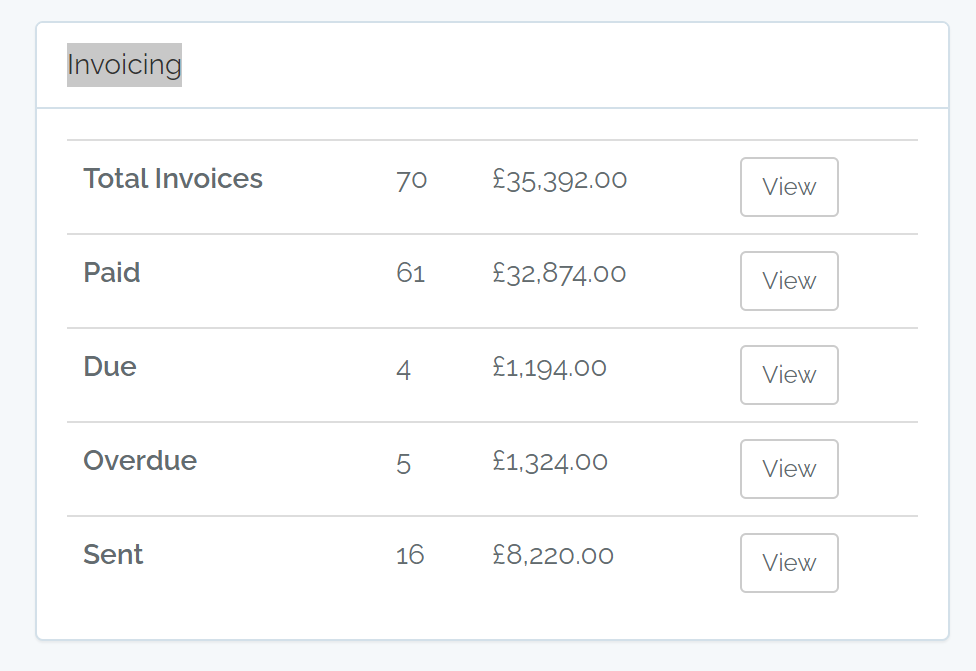The height and width of the screenshot is (671, 976).
Task: Click the overdue count of 5
Action: tap(403, 464)
